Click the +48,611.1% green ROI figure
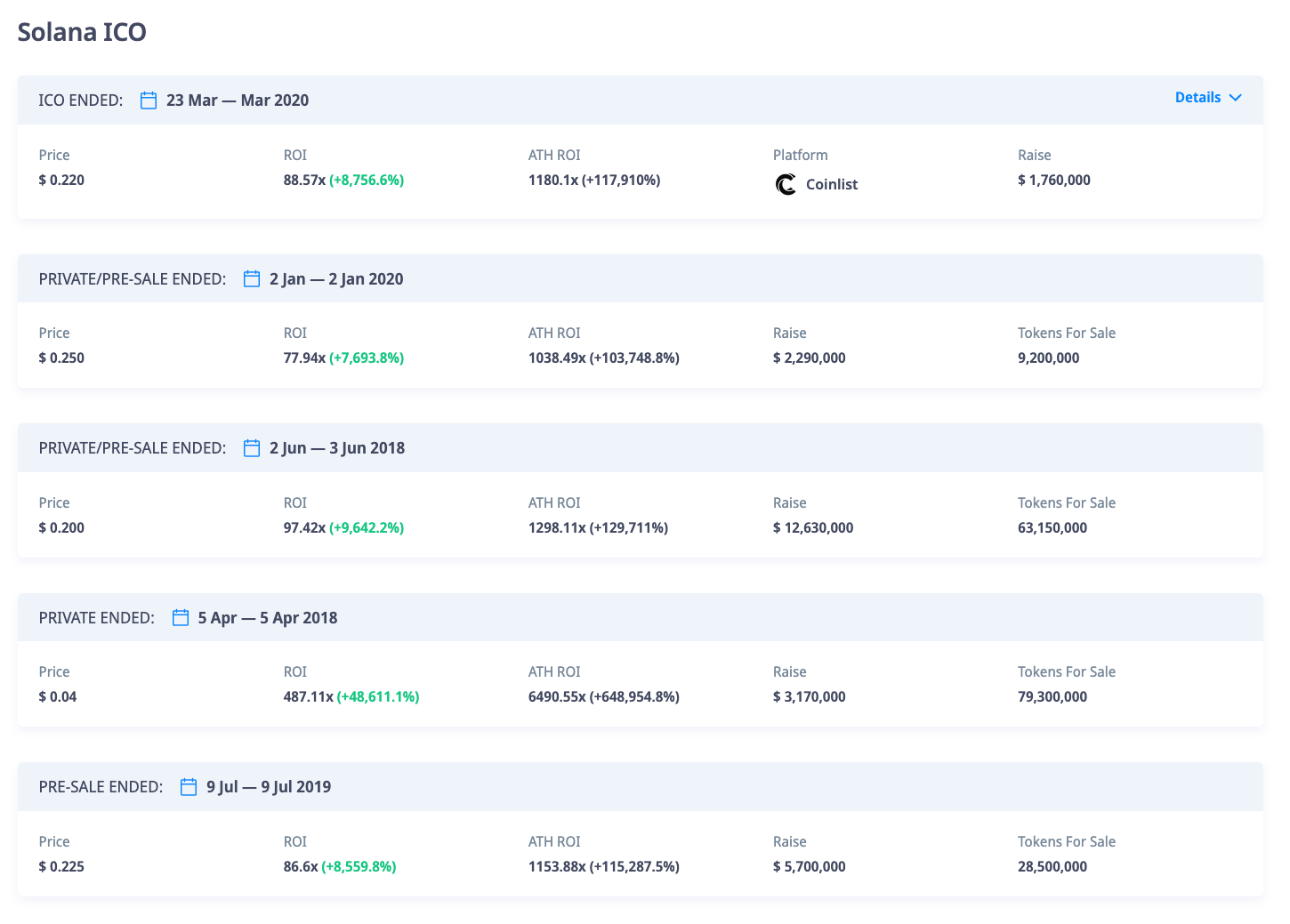Image resolution: width=1290 pixels, height=924 pixels. [378, 696]
